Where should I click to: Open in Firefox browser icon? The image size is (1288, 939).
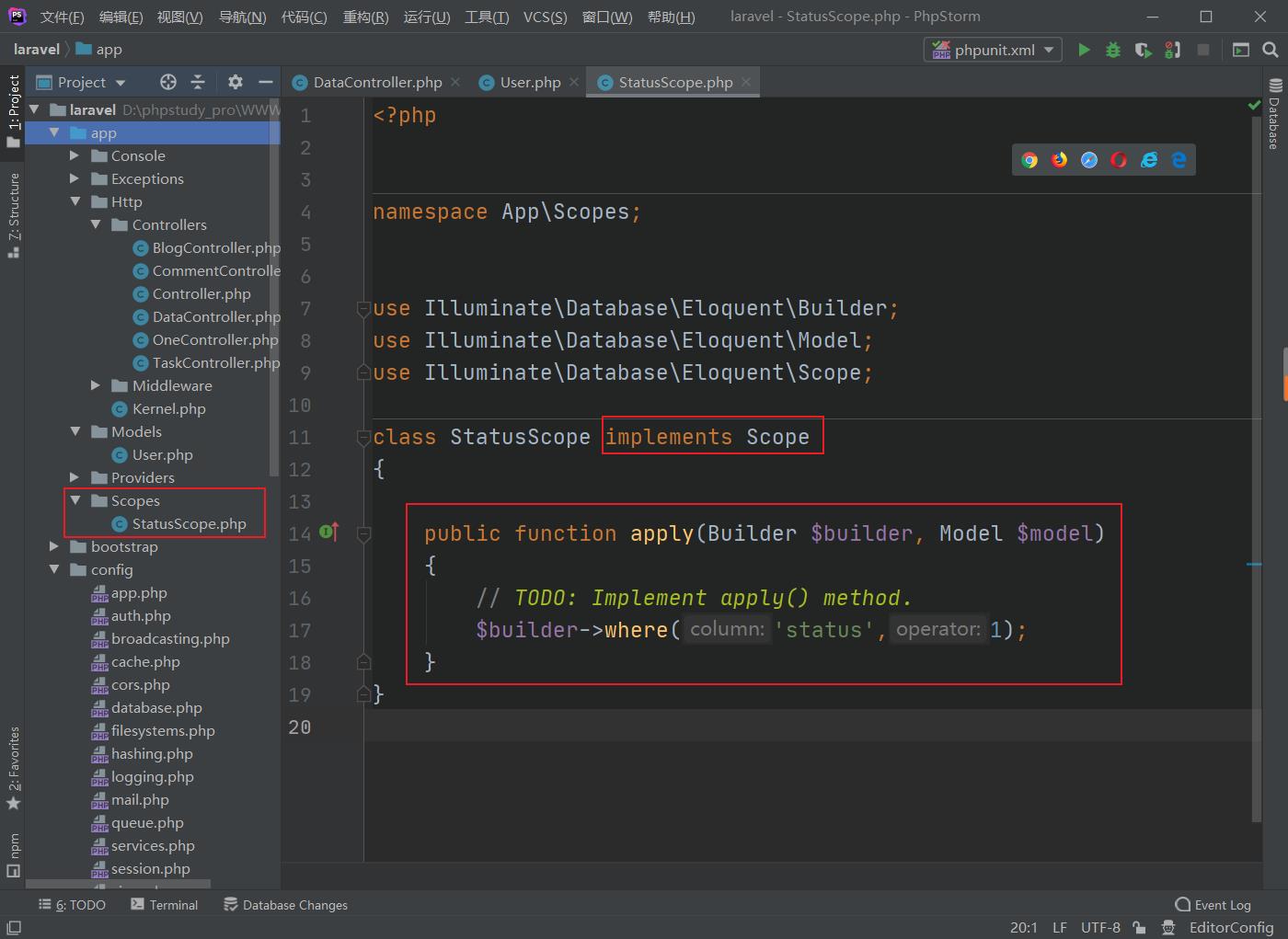[x=1060, y=160]
